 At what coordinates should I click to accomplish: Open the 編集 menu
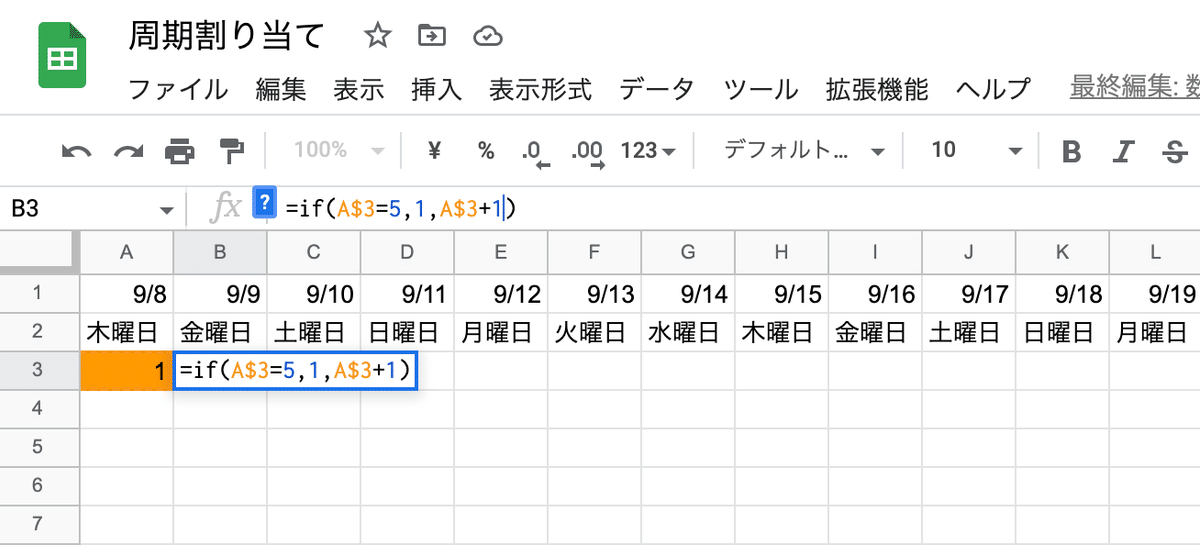click(281, 89)
